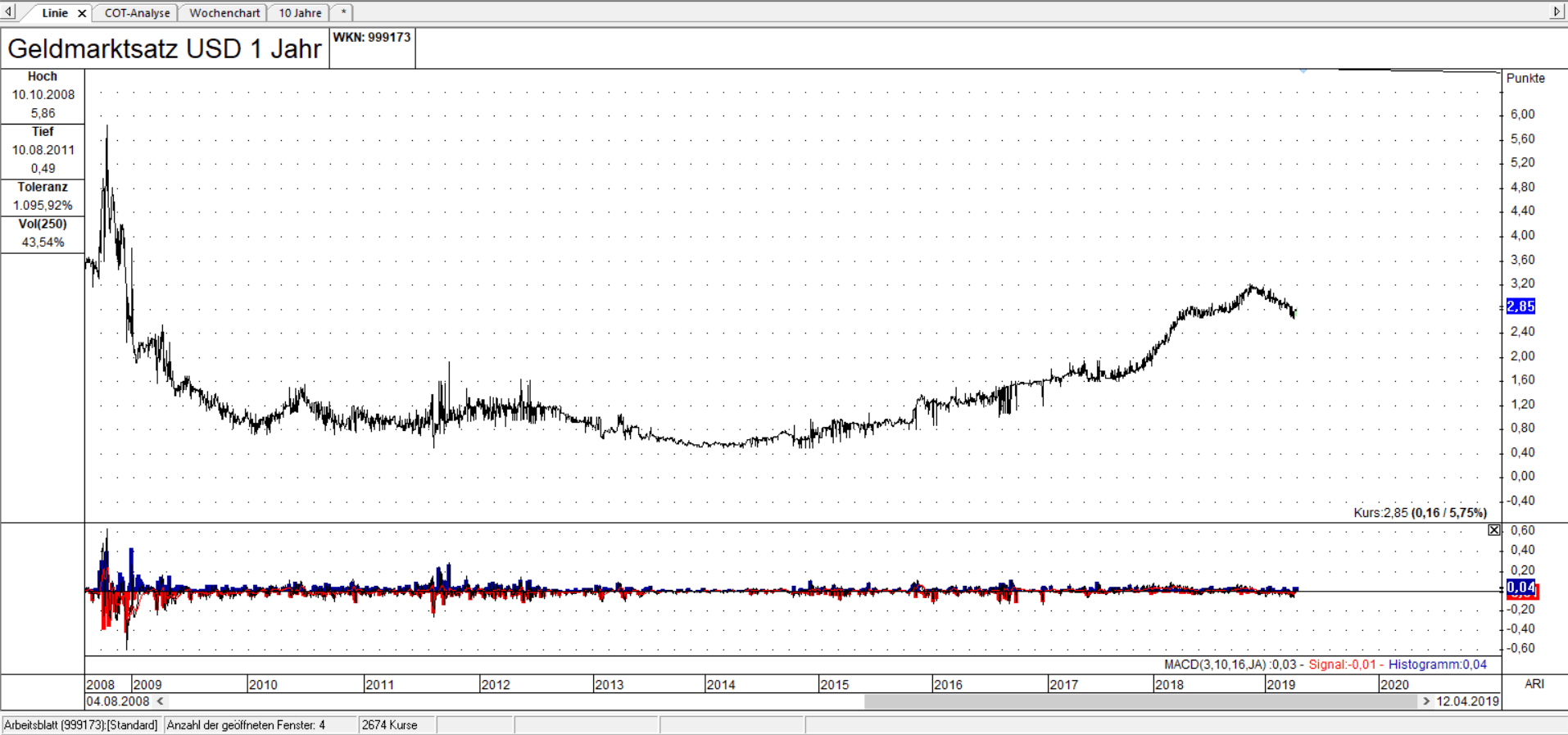
Task: Click the left arrow next to 04.08.2008
Action: [x=161, y=701]
